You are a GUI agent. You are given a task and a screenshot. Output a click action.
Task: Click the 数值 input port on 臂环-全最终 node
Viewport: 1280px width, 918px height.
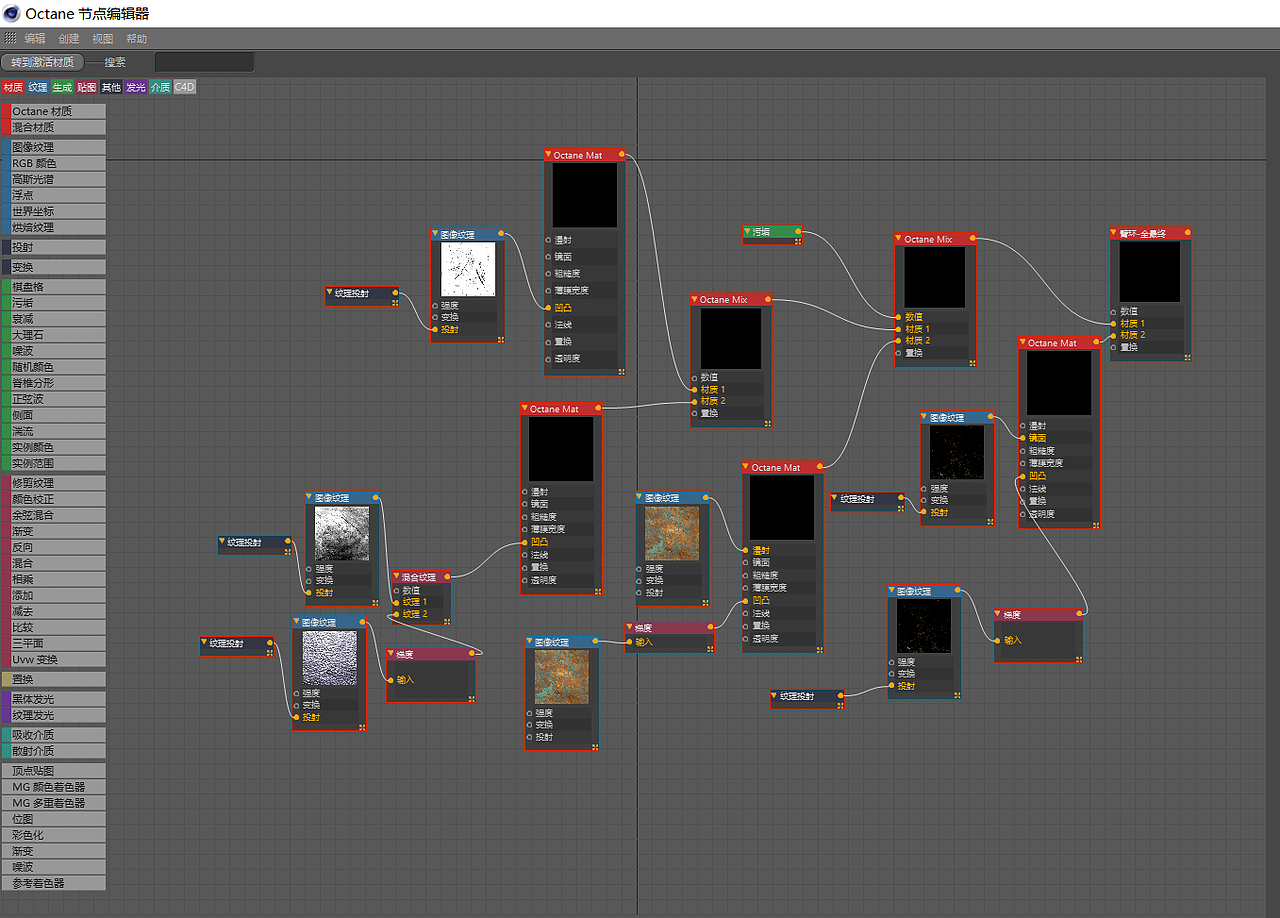1113,311
